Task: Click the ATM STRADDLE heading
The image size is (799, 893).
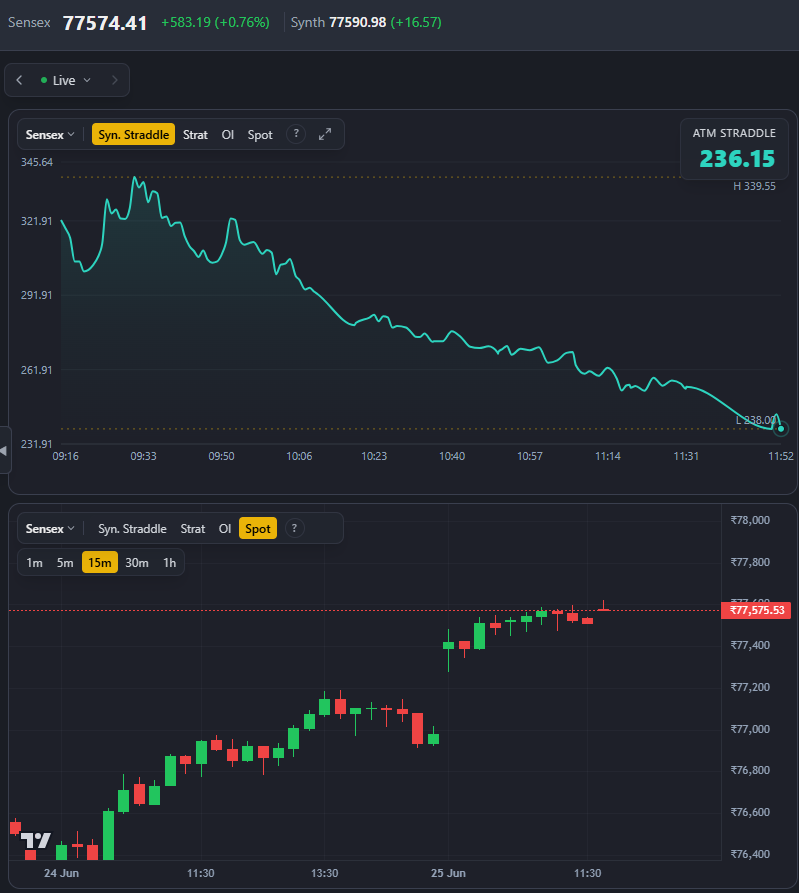Action: click(x=734, y=133)
